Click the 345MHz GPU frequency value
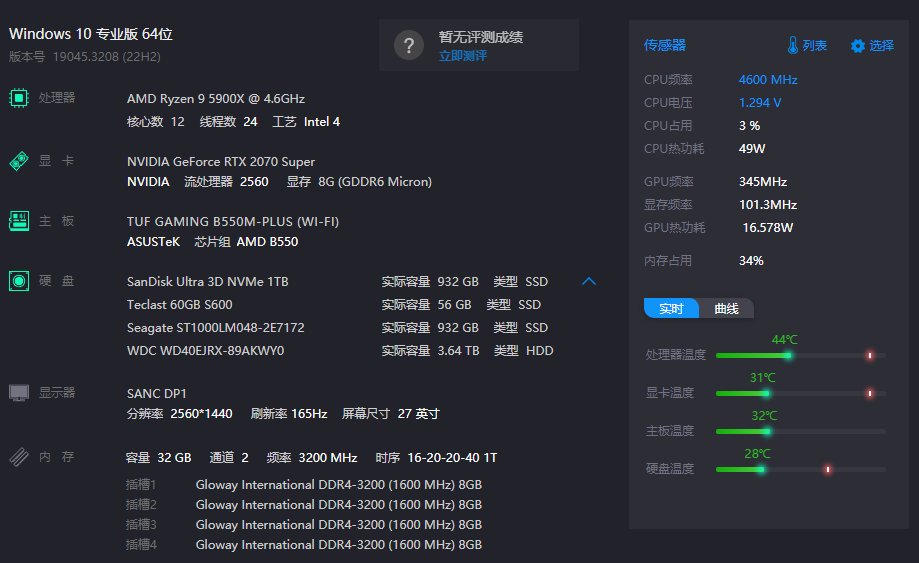 pyautogui.click(x=763, y=182)
